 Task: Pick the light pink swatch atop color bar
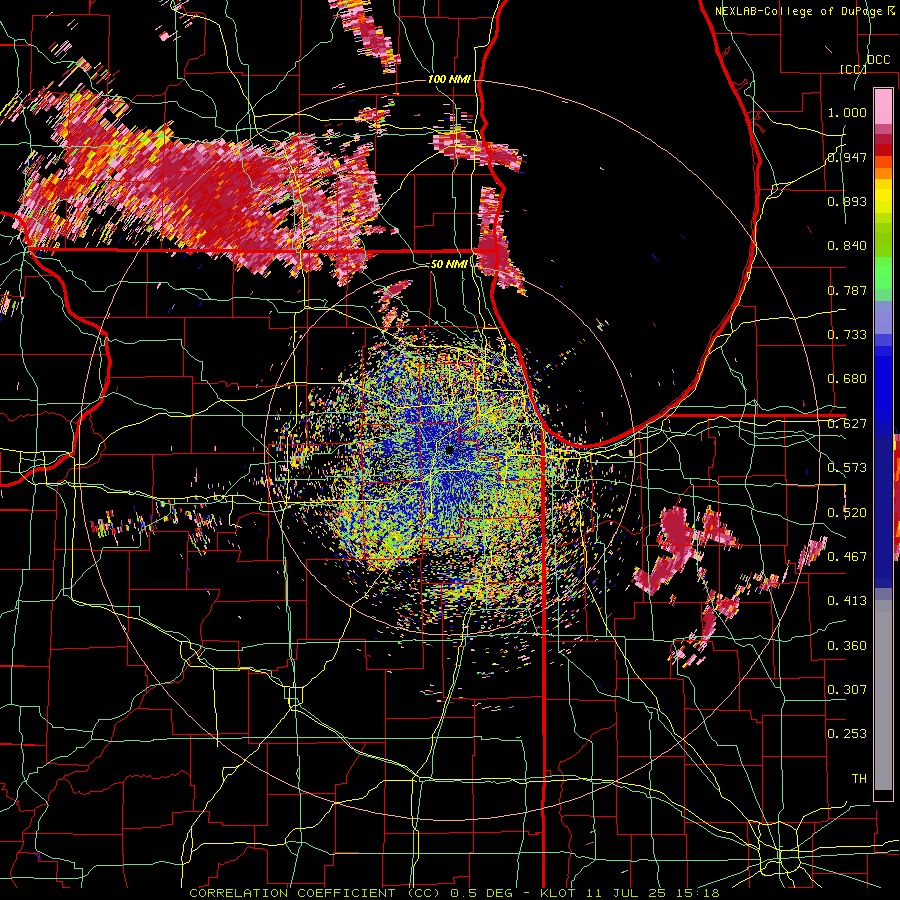[x=883, y=106]
